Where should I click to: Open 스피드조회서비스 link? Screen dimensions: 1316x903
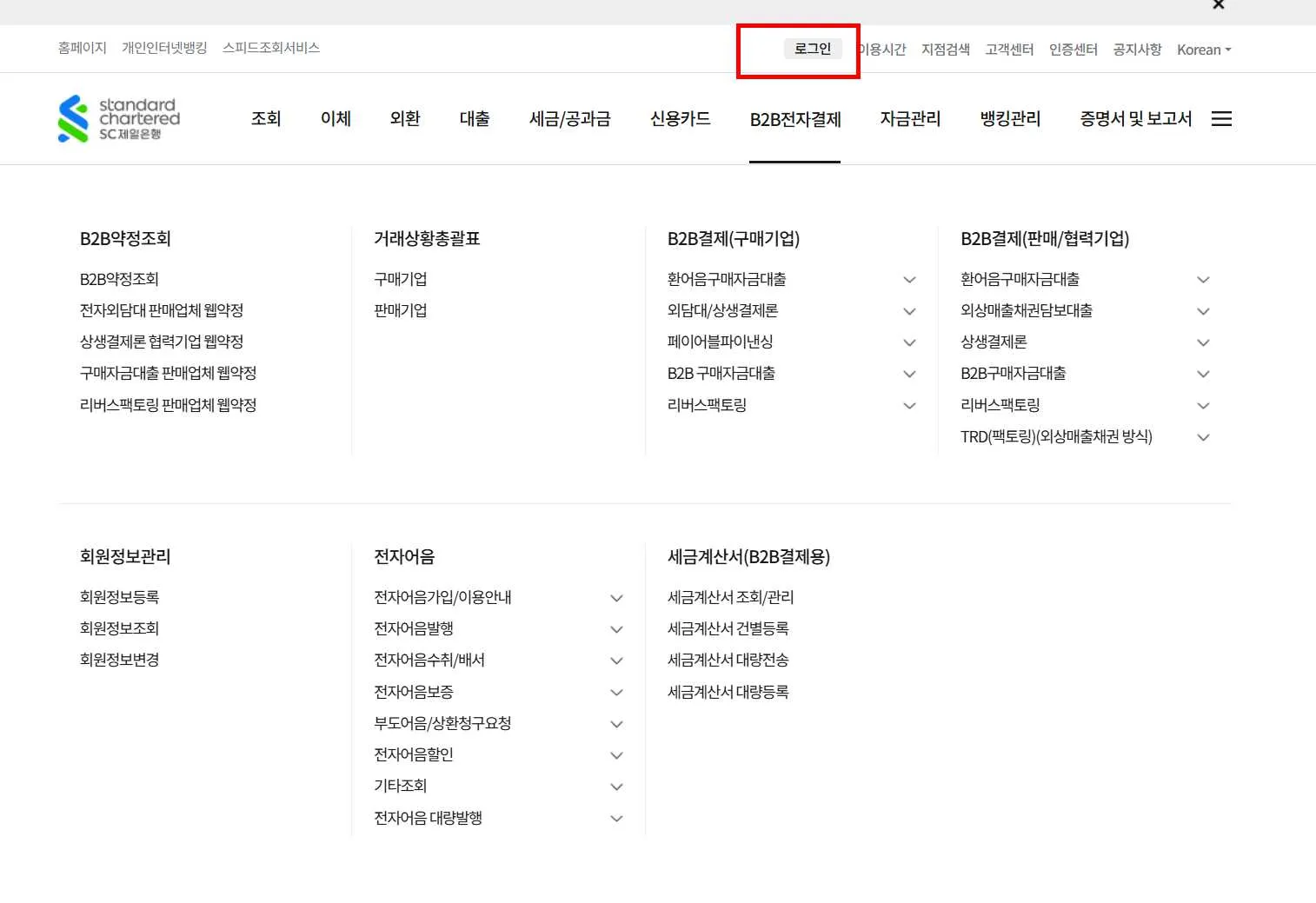[271, 48]
